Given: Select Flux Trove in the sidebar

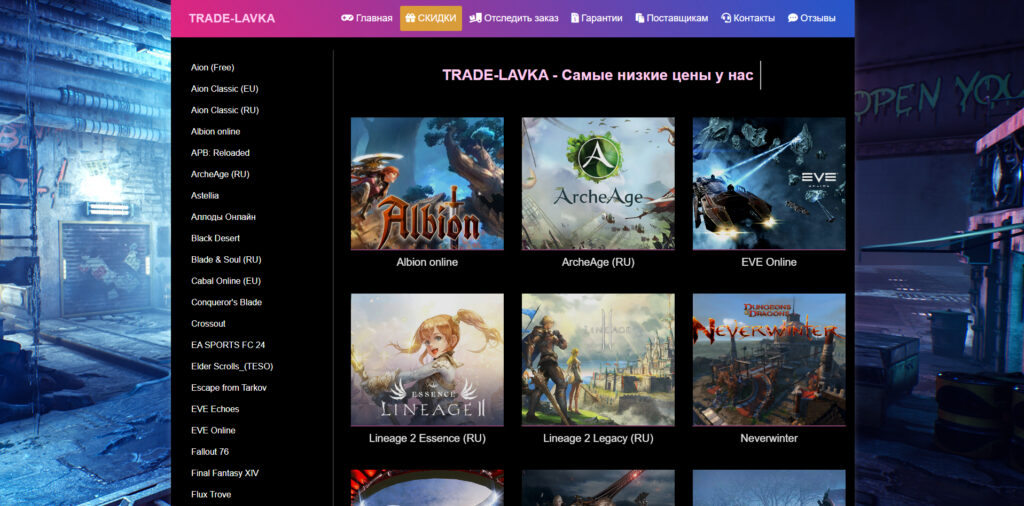Looking at the screenshot, I should click(x=211, y=494).
